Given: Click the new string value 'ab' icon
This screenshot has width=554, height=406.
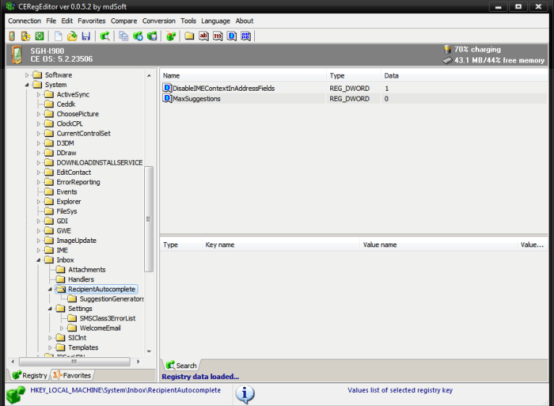Looking at the screenshot, I should [x=204, y=36].
